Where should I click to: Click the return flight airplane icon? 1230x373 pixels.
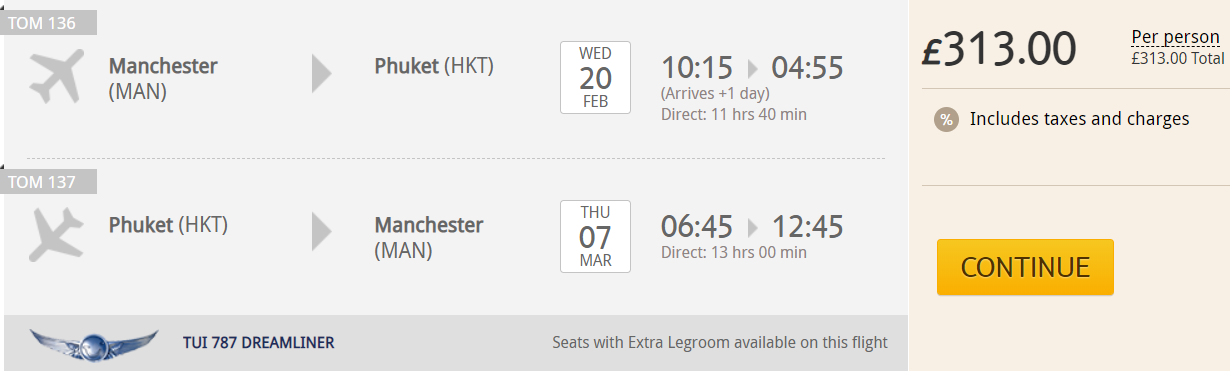(57, 234)
